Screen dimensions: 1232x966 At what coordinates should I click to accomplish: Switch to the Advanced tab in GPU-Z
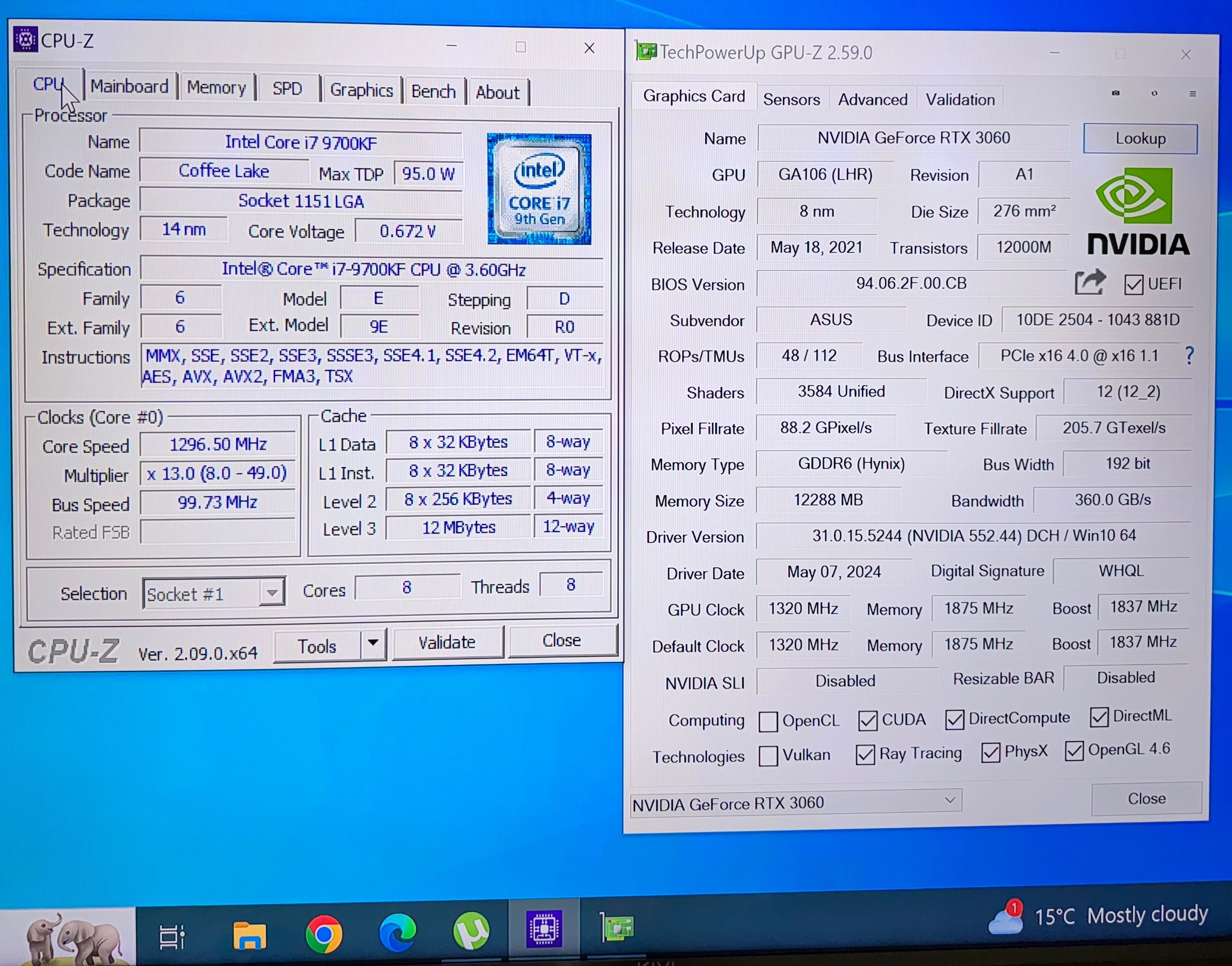[872, 99]
